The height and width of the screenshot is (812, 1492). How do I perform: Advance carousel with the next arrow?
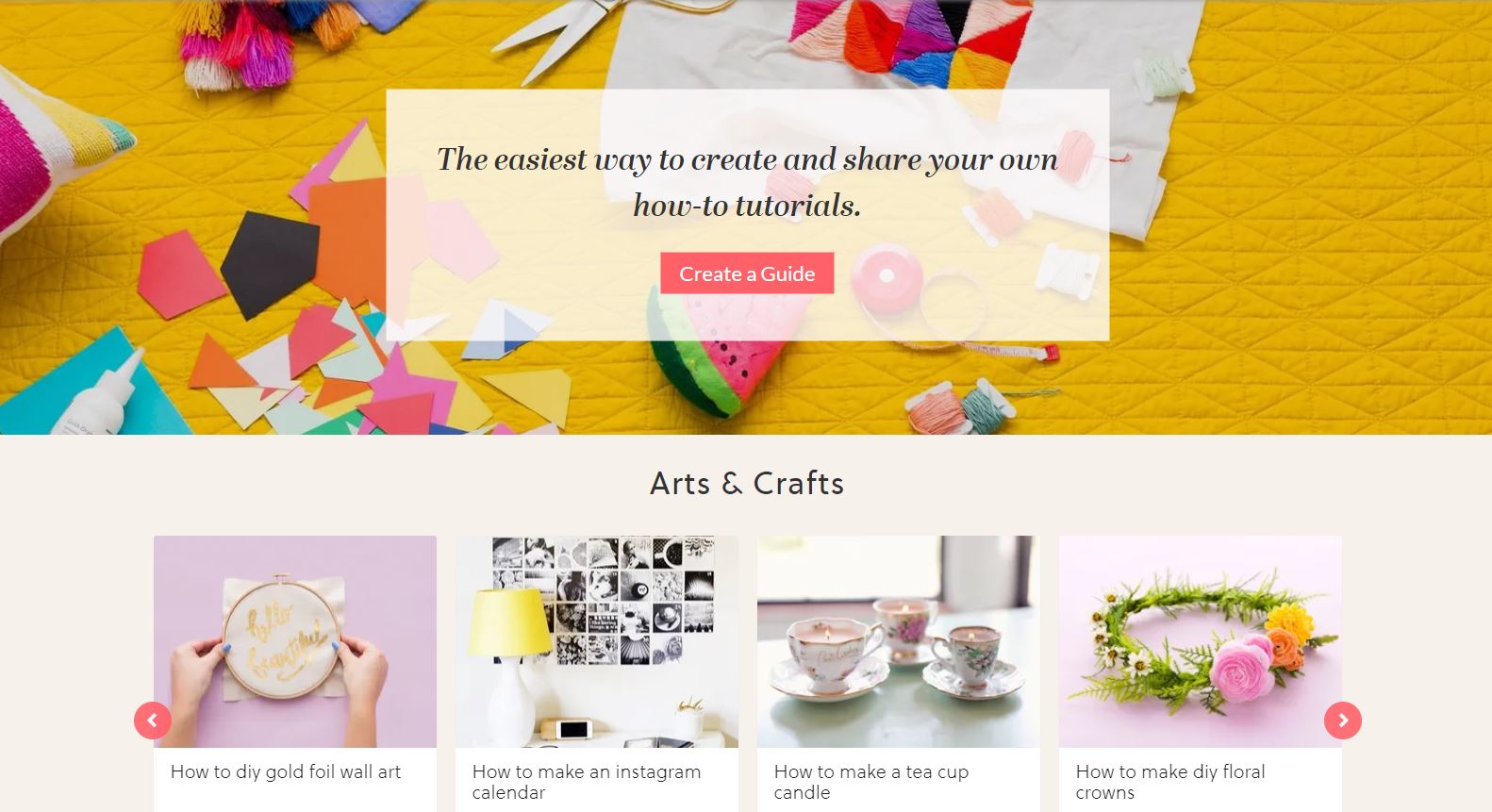pos(1343,721)
